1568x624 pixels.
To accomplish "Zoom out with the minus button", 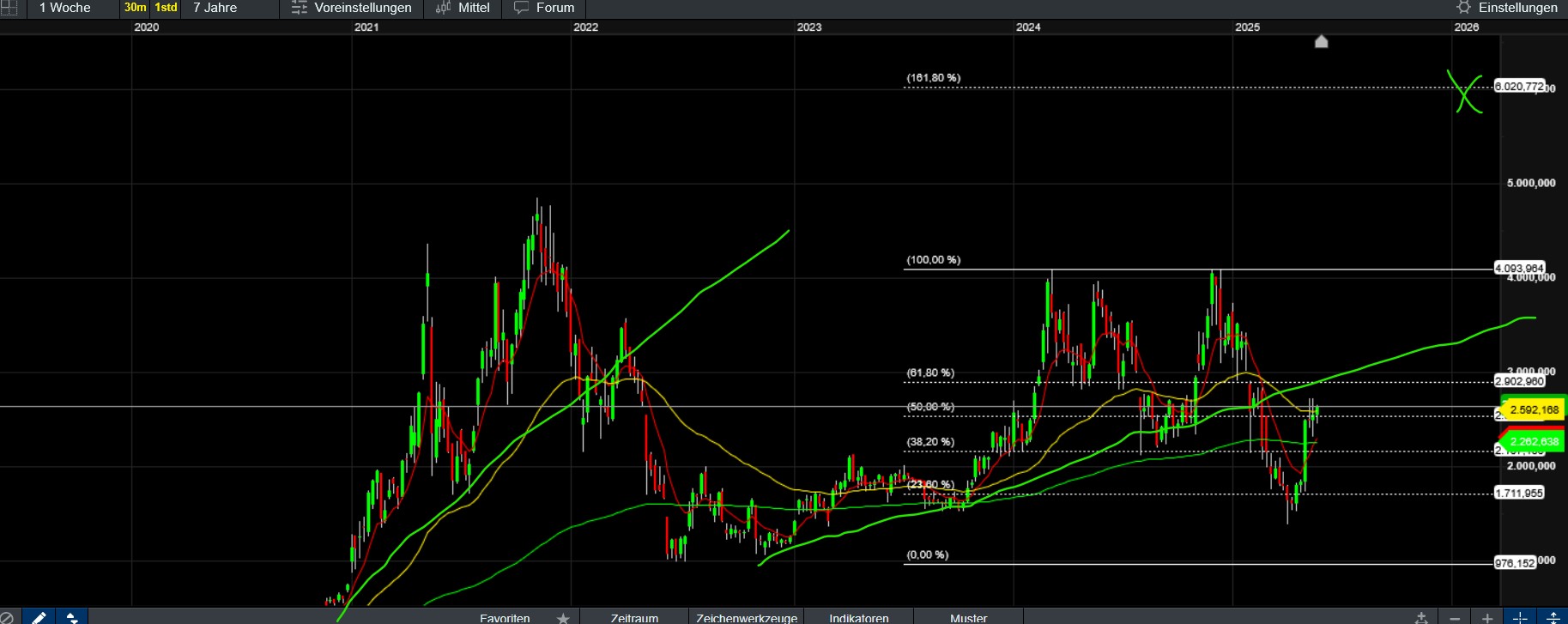I will (1455, 618).
